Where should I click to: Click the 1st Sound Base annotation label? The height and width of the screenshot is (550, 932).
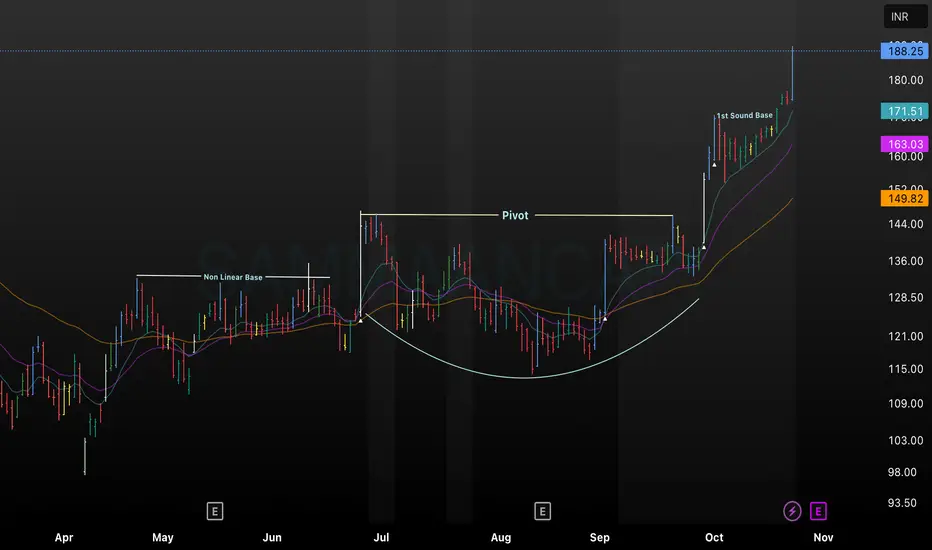[745, 115]
